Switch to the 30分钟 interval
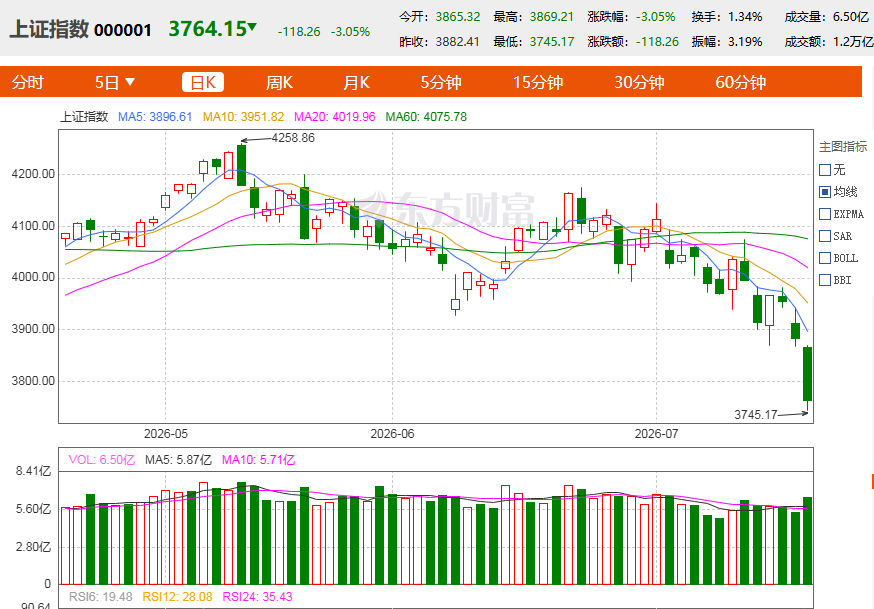 (x=639, y=82)
